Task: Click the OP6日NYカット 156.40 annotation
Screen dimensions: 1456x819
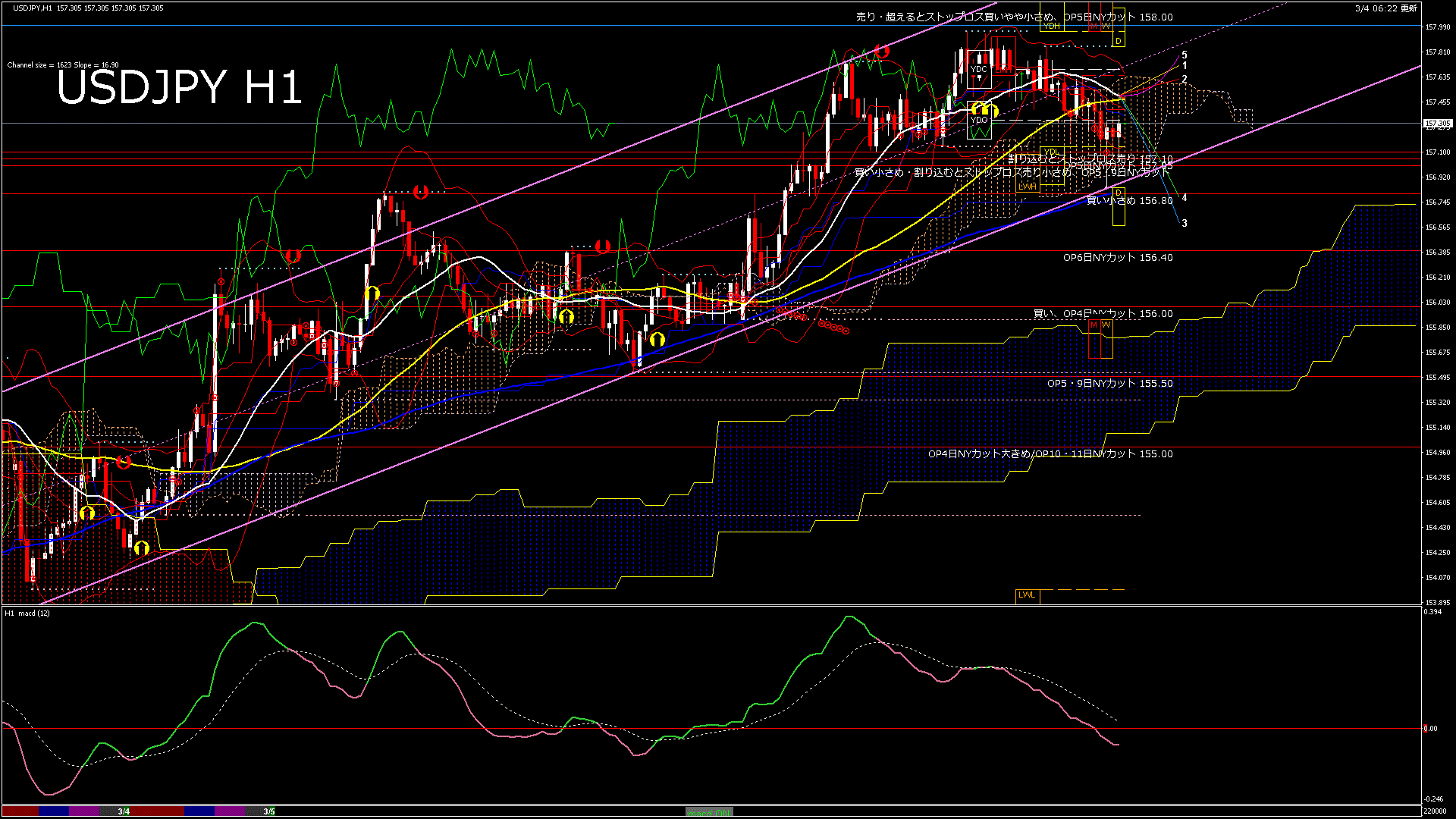Action: click(1117, 258)
